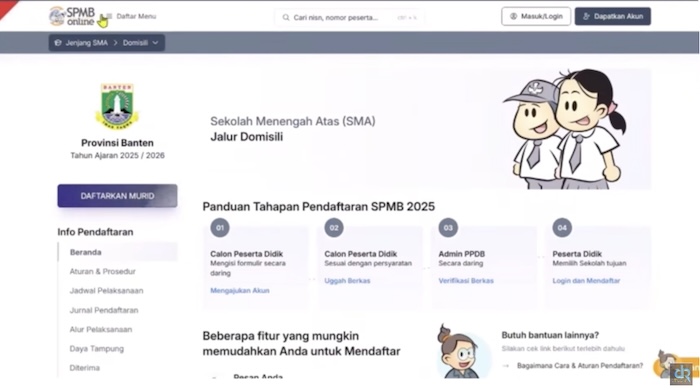This screenshot has height=390, width=700.
Task: Open the Jenjang SMA breadcrumb selector
Action: tap(82, 43)
